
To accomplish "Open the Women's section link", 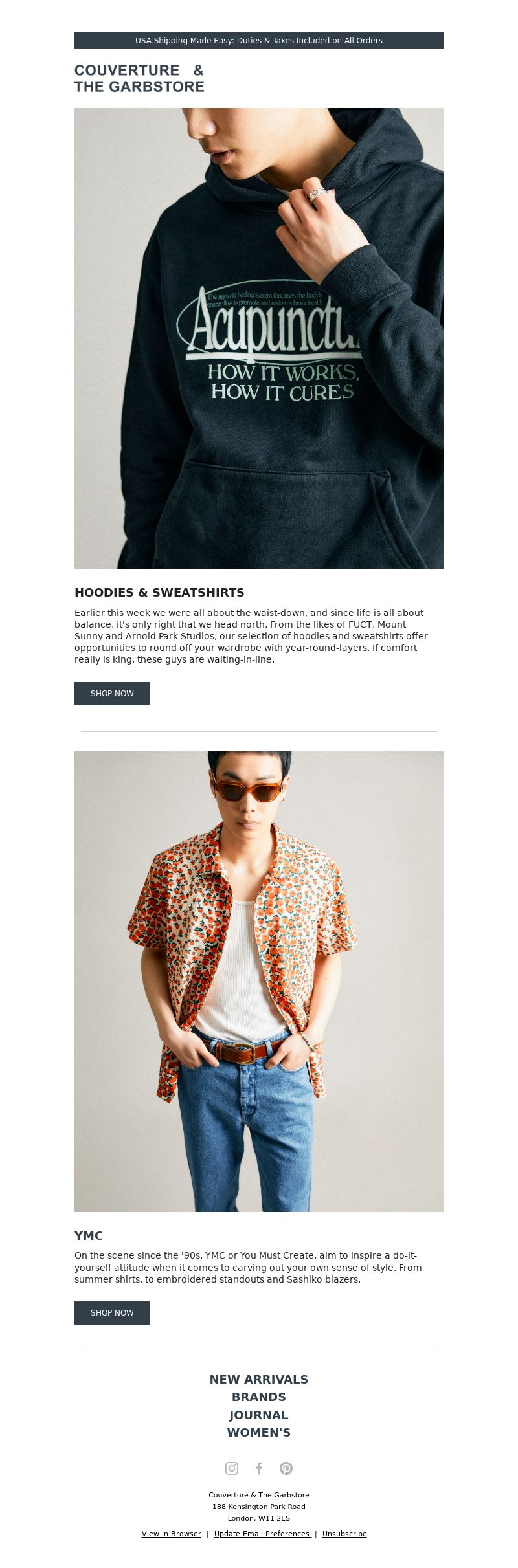I will (259, 1432).
